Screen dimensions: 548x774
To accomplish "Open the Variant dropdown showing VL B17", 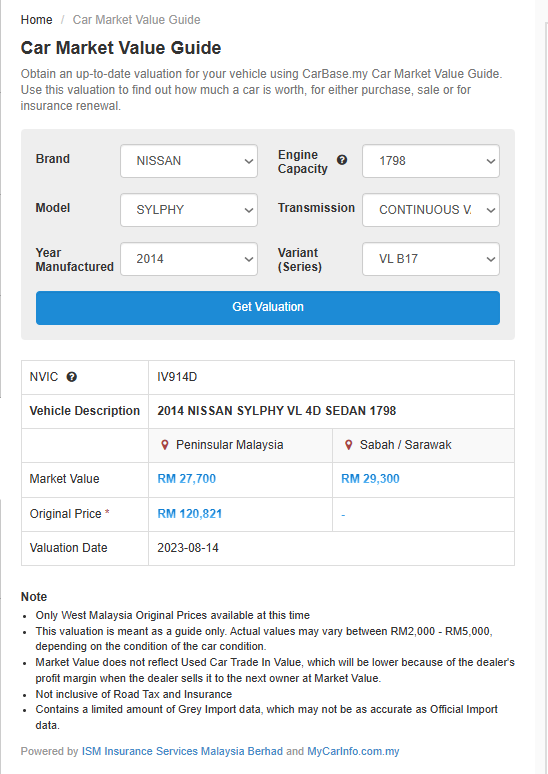I will (x=431, y=259).
